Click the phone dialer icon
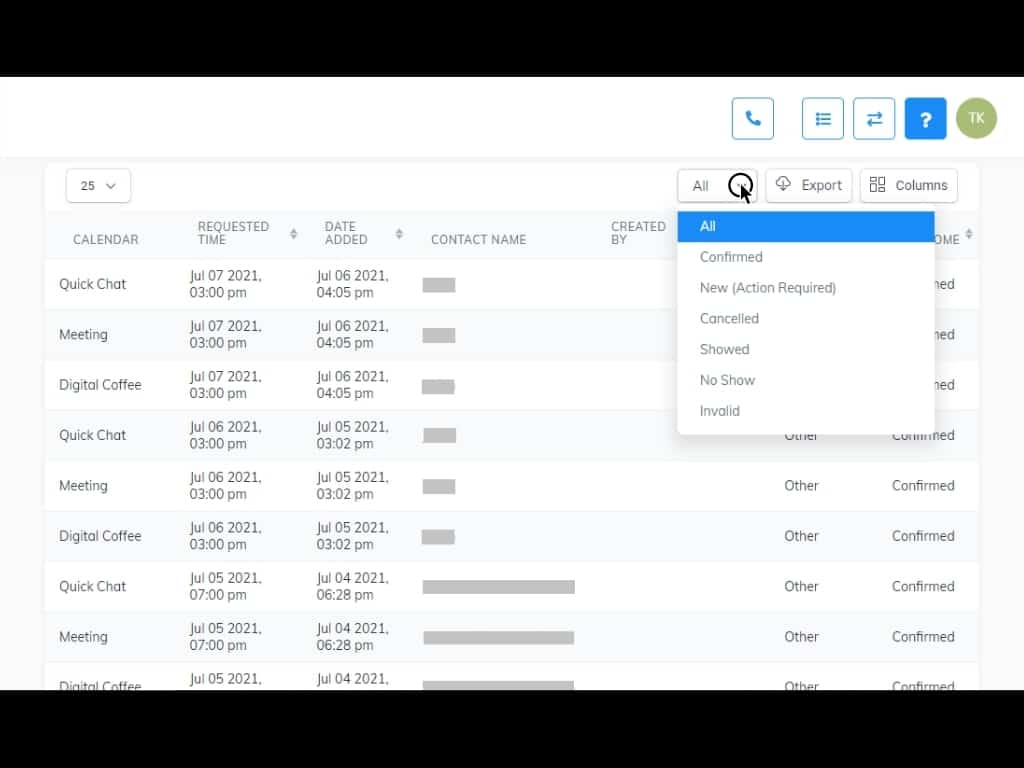1024x768 pixels. [752, 119]
